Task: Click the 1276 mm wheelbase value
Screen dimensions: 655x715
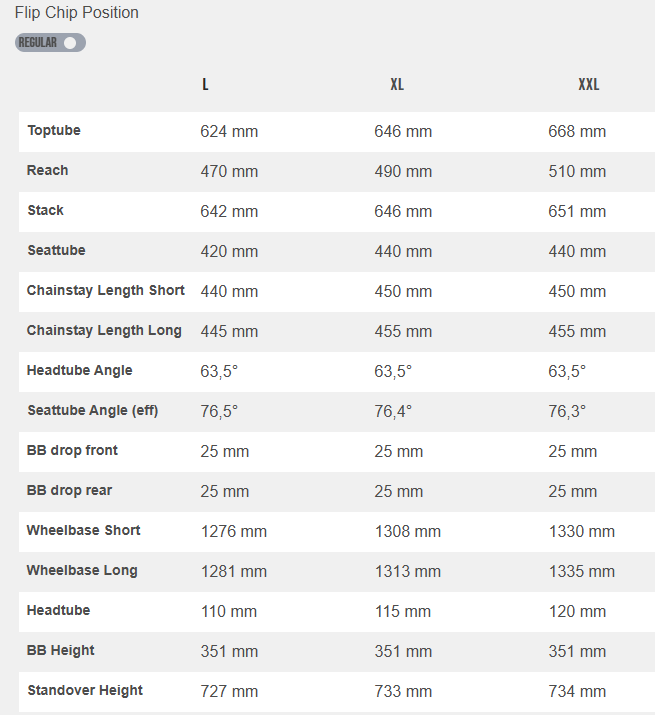Action: 234,531
